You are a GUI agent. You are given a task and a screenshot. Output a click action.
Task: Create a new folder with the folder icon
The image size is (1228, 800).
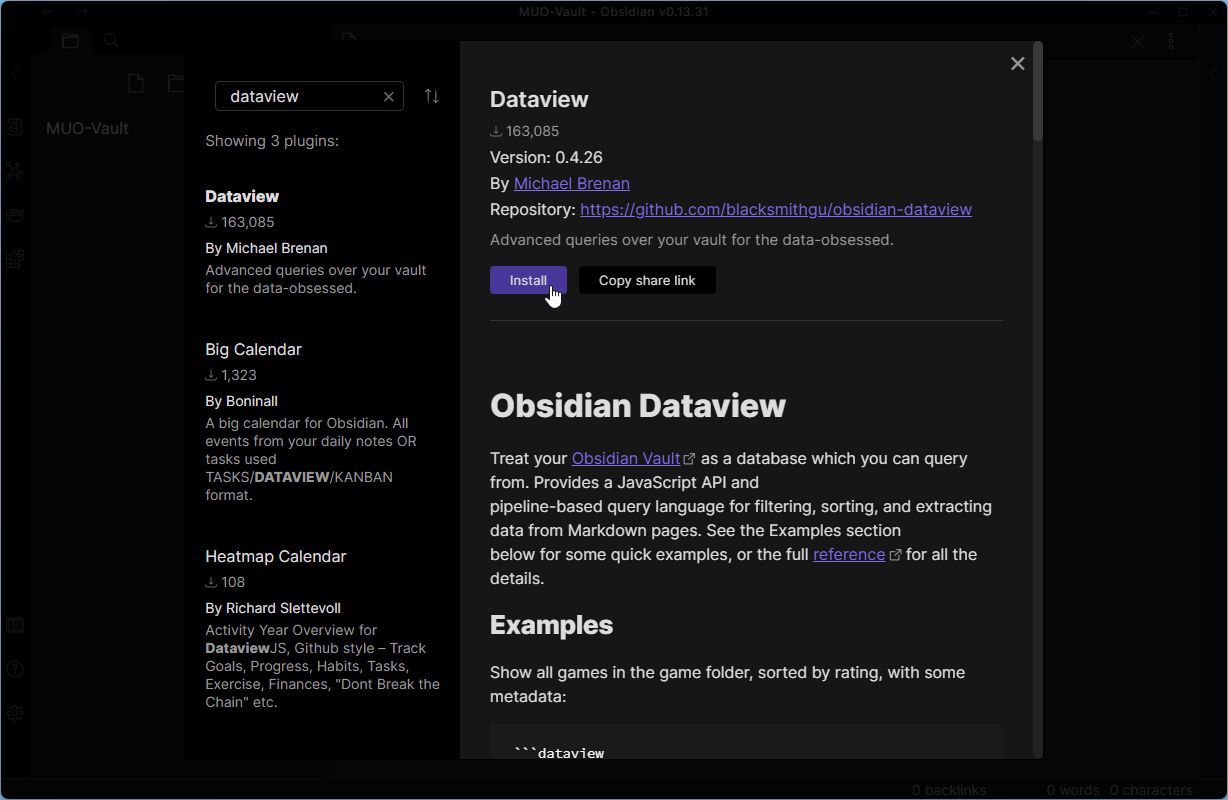(176, 83)
